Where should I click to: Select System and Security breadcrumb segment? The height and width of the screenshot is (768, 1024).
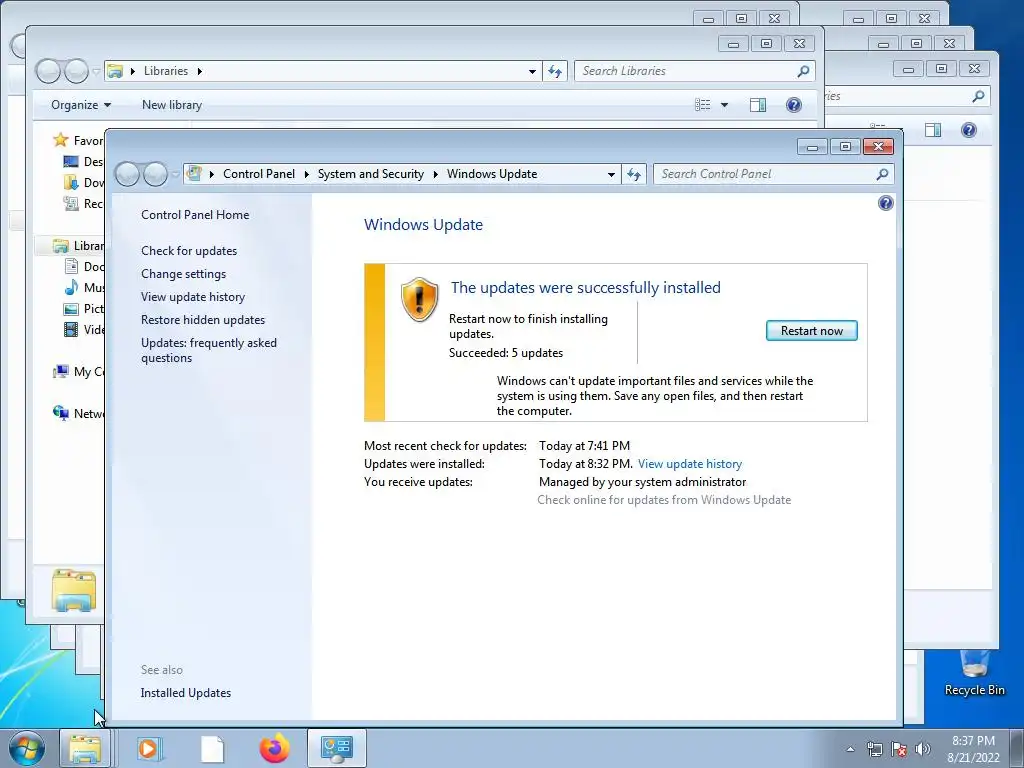tap(370, 174)
